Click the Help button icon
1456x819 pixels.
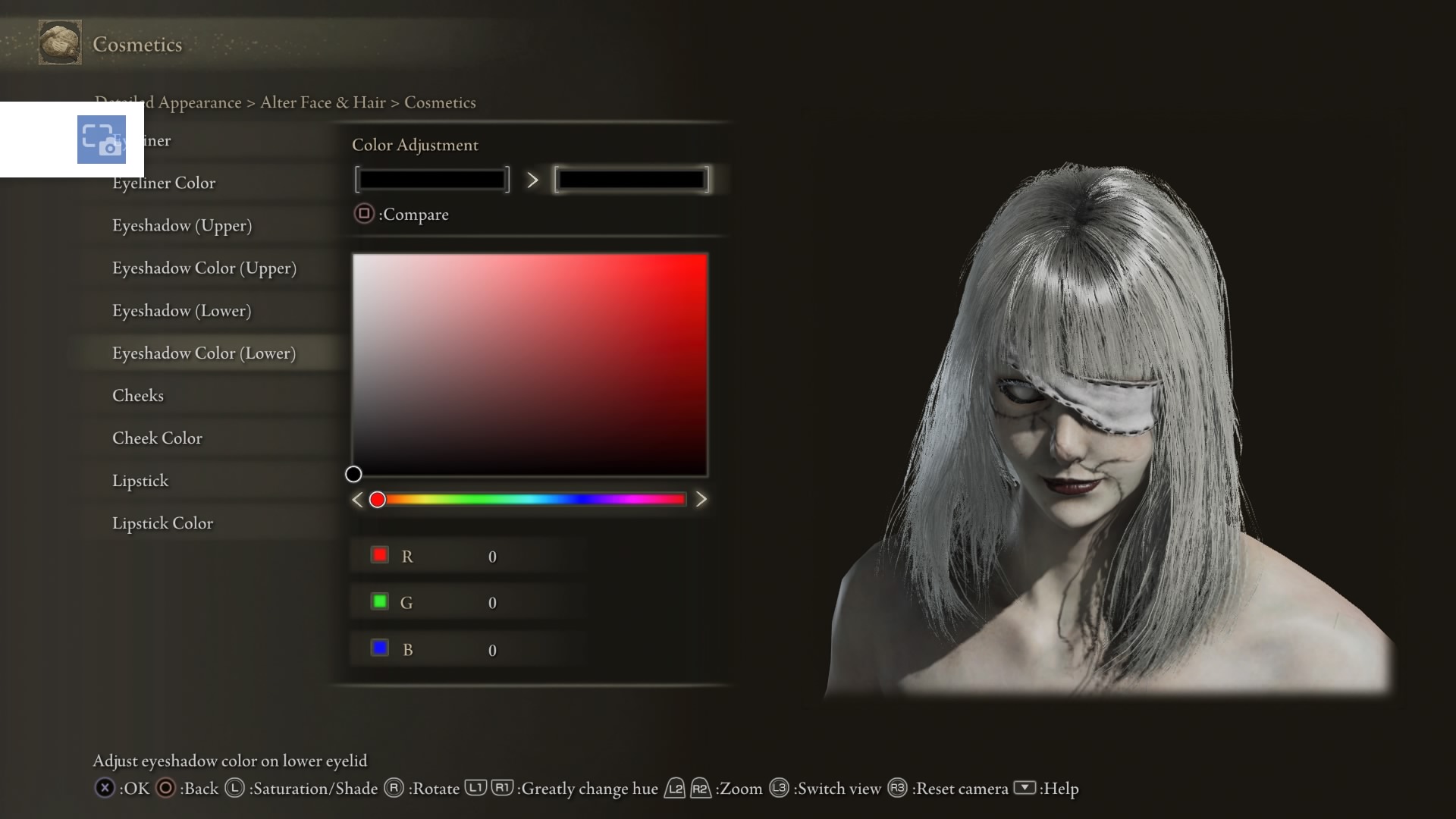click(x=1025, y=788)
